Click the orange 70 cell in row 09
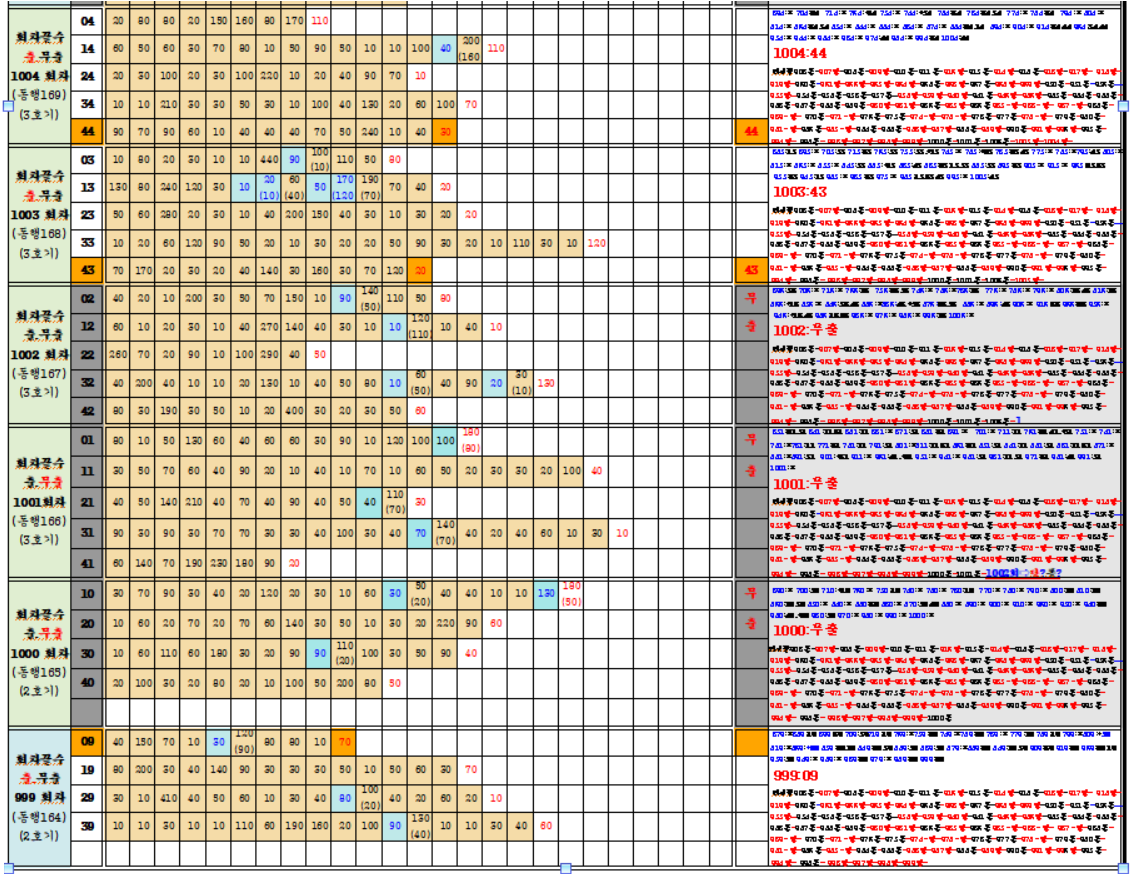1135x875 pixels. pos(344,742)
